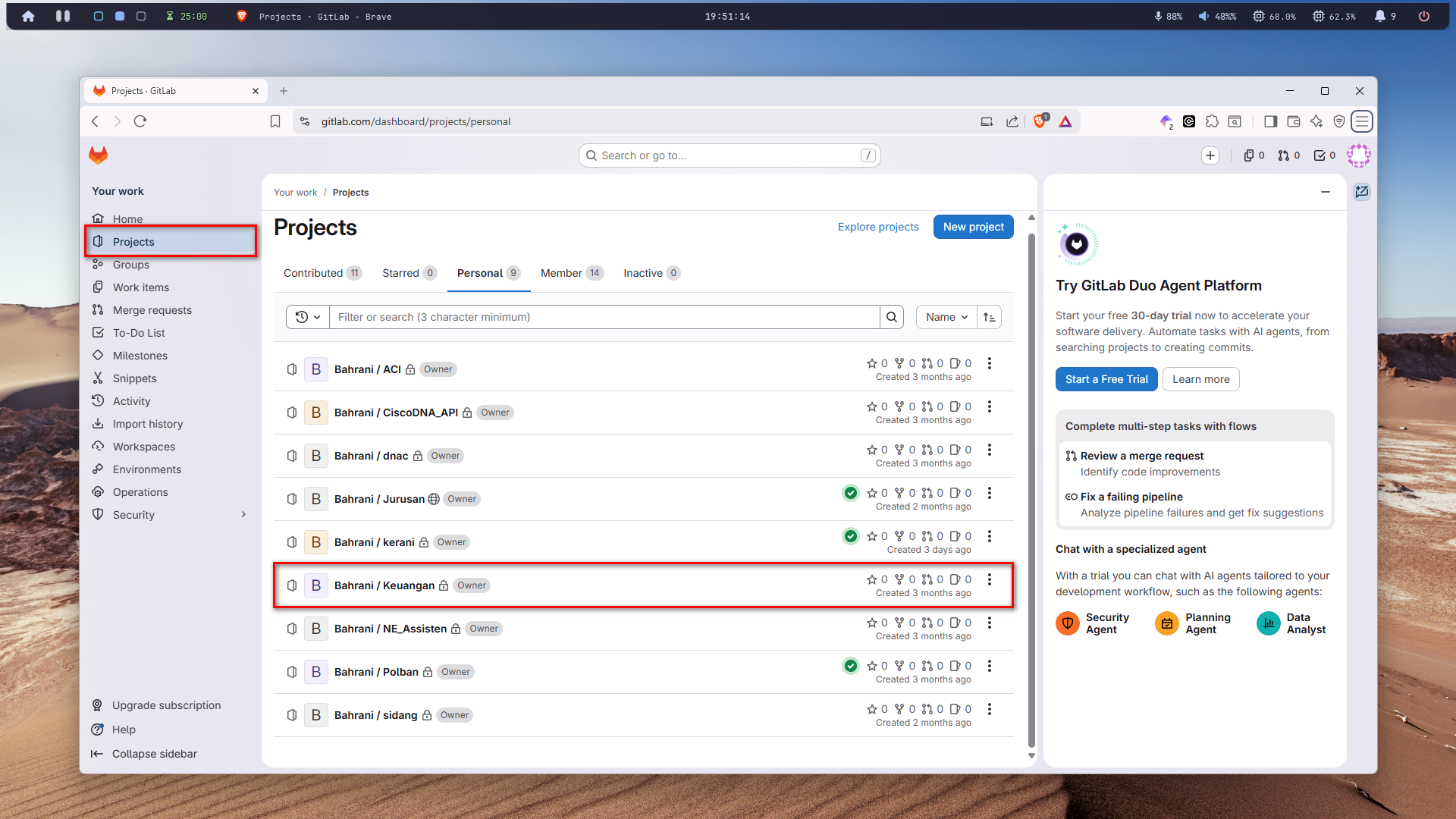Open the Bahrani / Polban project avatar
The width and height of the screenshot is (1456, 819).
coord(316,672)
